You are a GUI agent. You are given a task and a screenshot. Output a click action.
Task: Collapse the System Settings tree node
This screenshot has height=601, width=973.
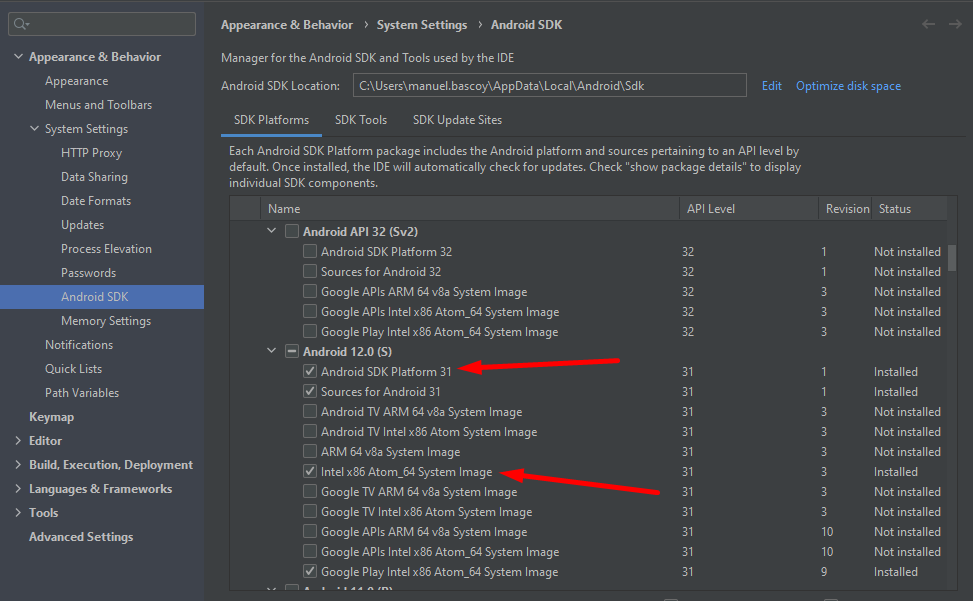point(34,129)
